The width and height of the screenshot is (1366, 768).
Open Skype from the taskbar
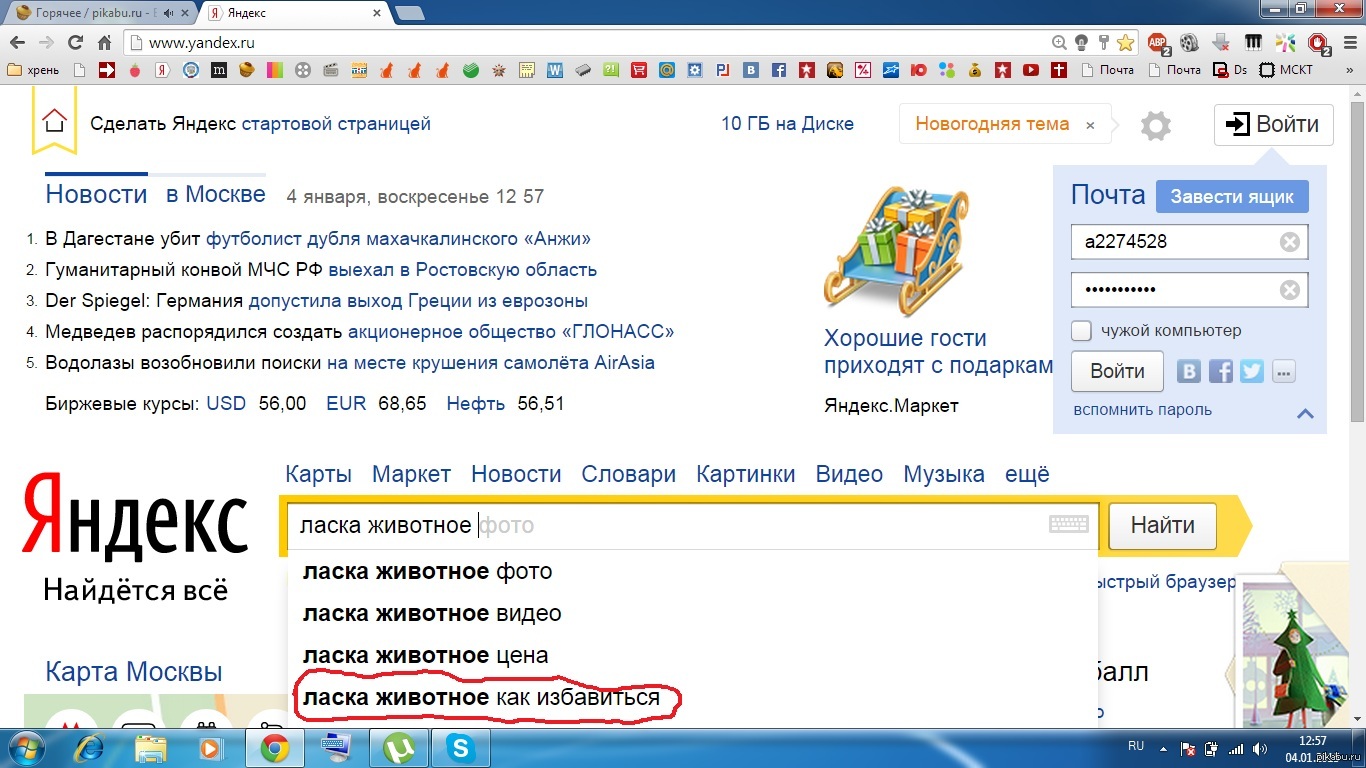(x=462, y=747)
